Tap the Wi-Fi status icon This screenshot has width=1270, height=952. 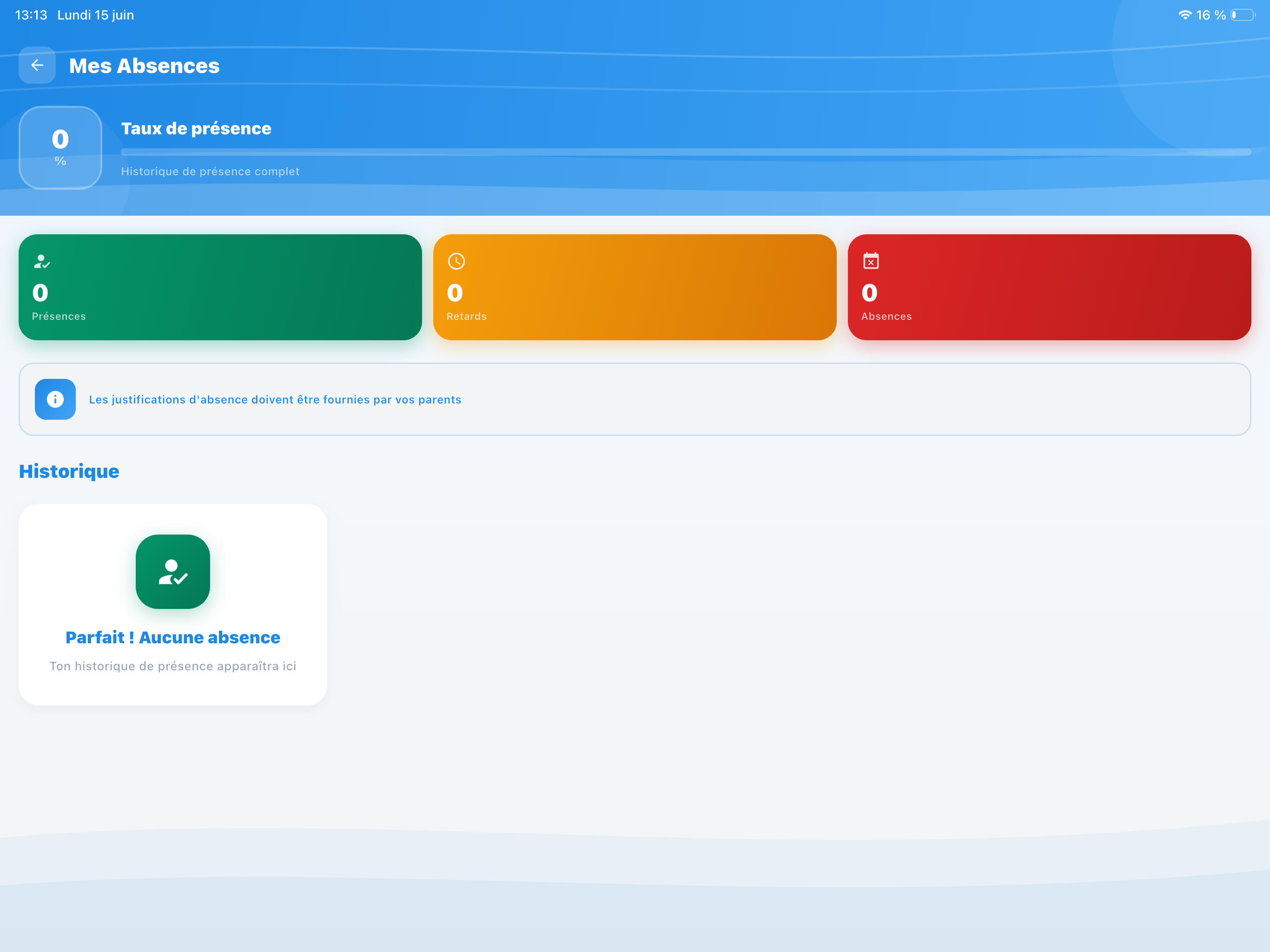1184,15
